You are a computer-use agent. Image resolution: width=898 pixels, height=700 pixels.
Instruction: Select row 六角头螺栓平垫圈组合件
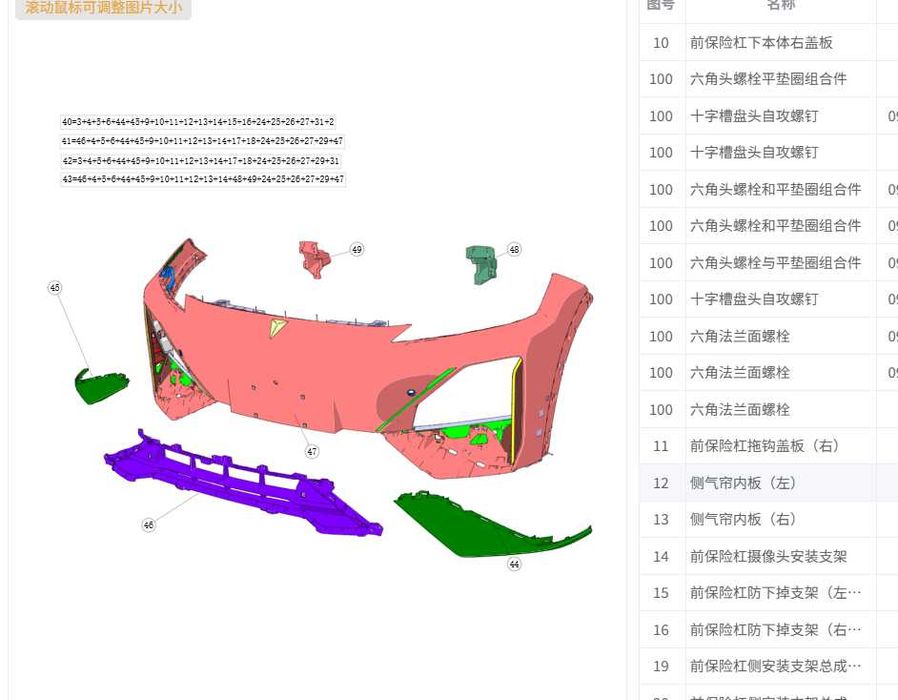(x=769, y=79)
